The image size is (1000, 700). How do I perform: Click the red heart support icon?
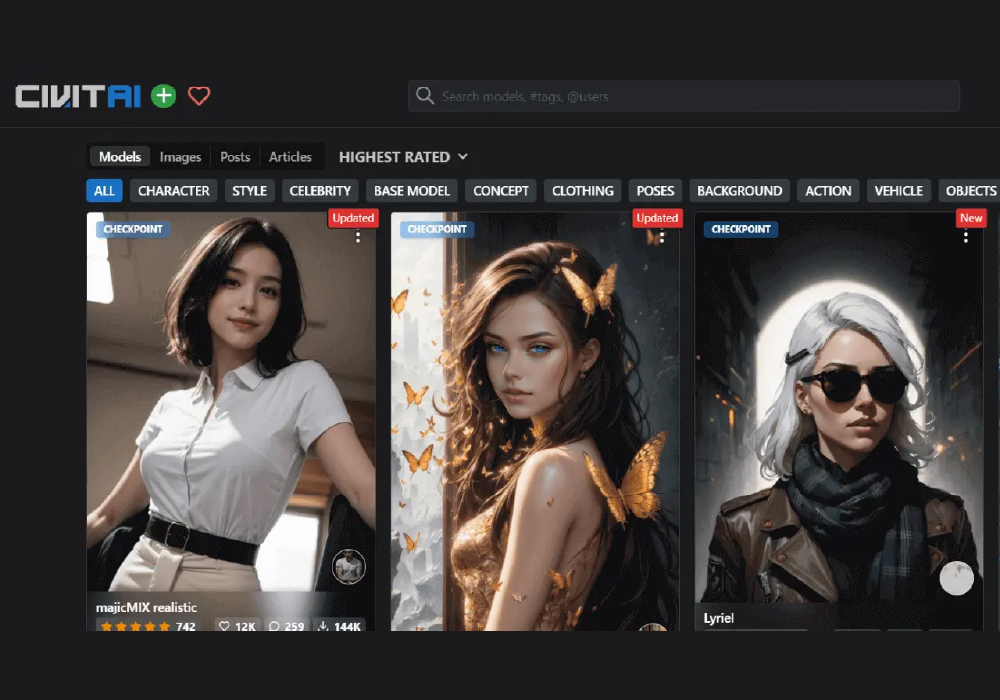(x=199, y=96)
